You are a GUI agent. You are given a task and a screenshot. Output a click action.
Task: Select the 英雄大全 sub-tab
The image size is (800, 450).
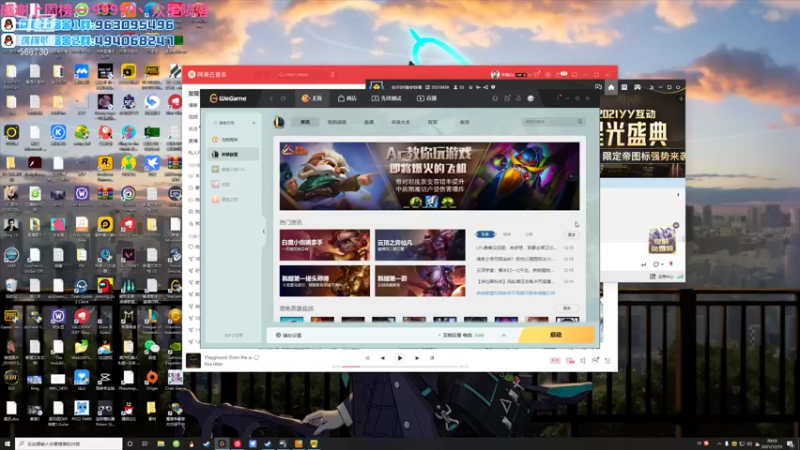click(401, 122)
